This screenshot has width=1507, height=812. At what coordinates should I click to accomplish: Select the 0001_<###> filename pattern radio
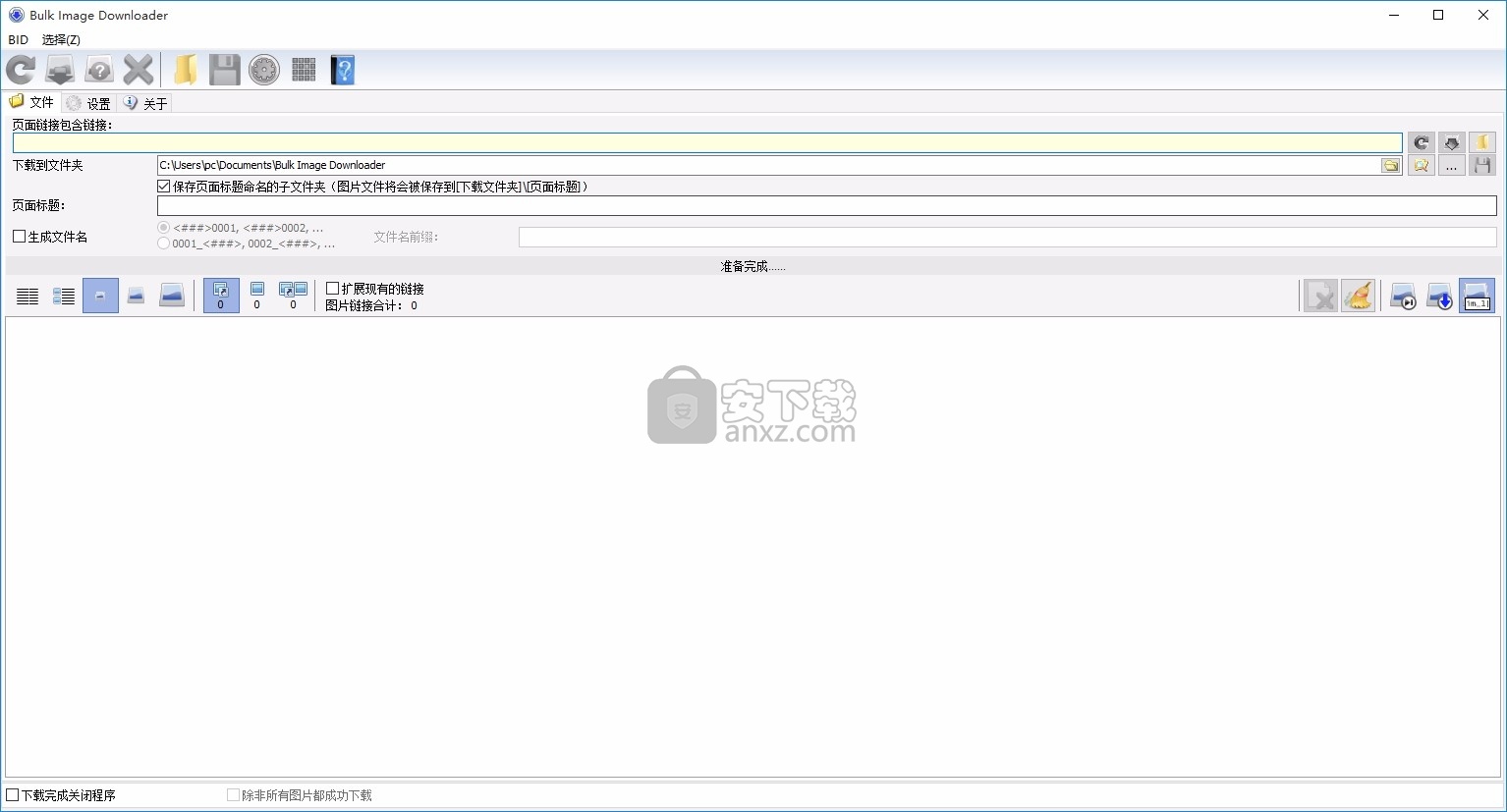[164, 244]
